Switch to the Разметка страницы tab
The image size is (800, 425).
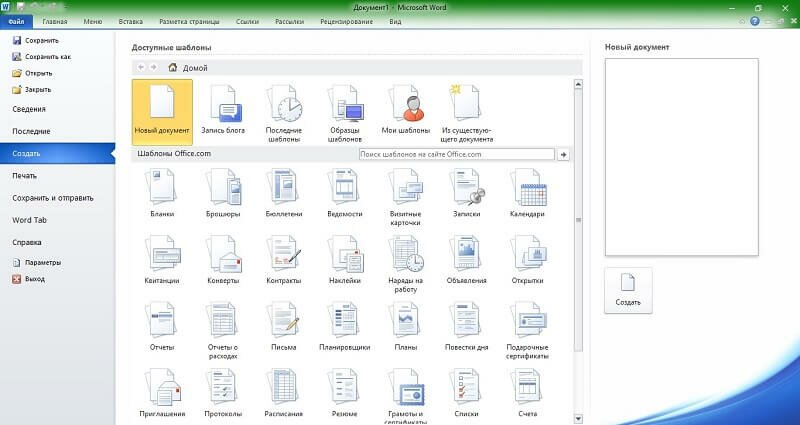(x=189, y=21)
